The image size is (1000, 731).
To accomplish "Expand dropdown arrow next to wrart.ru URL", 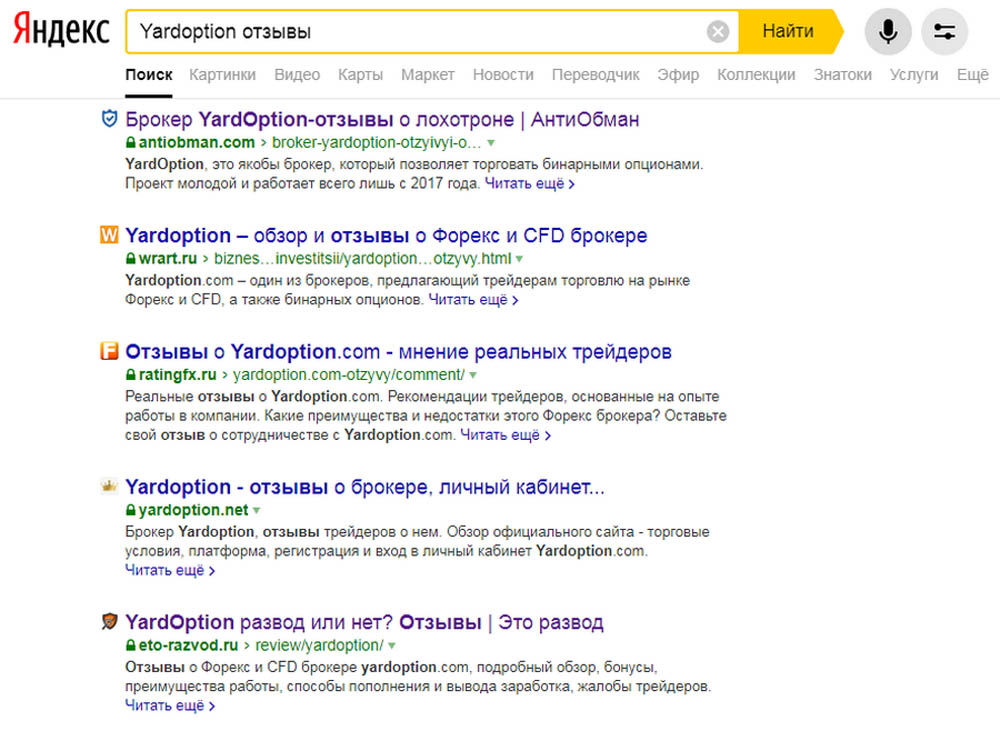I will [520, 259].
